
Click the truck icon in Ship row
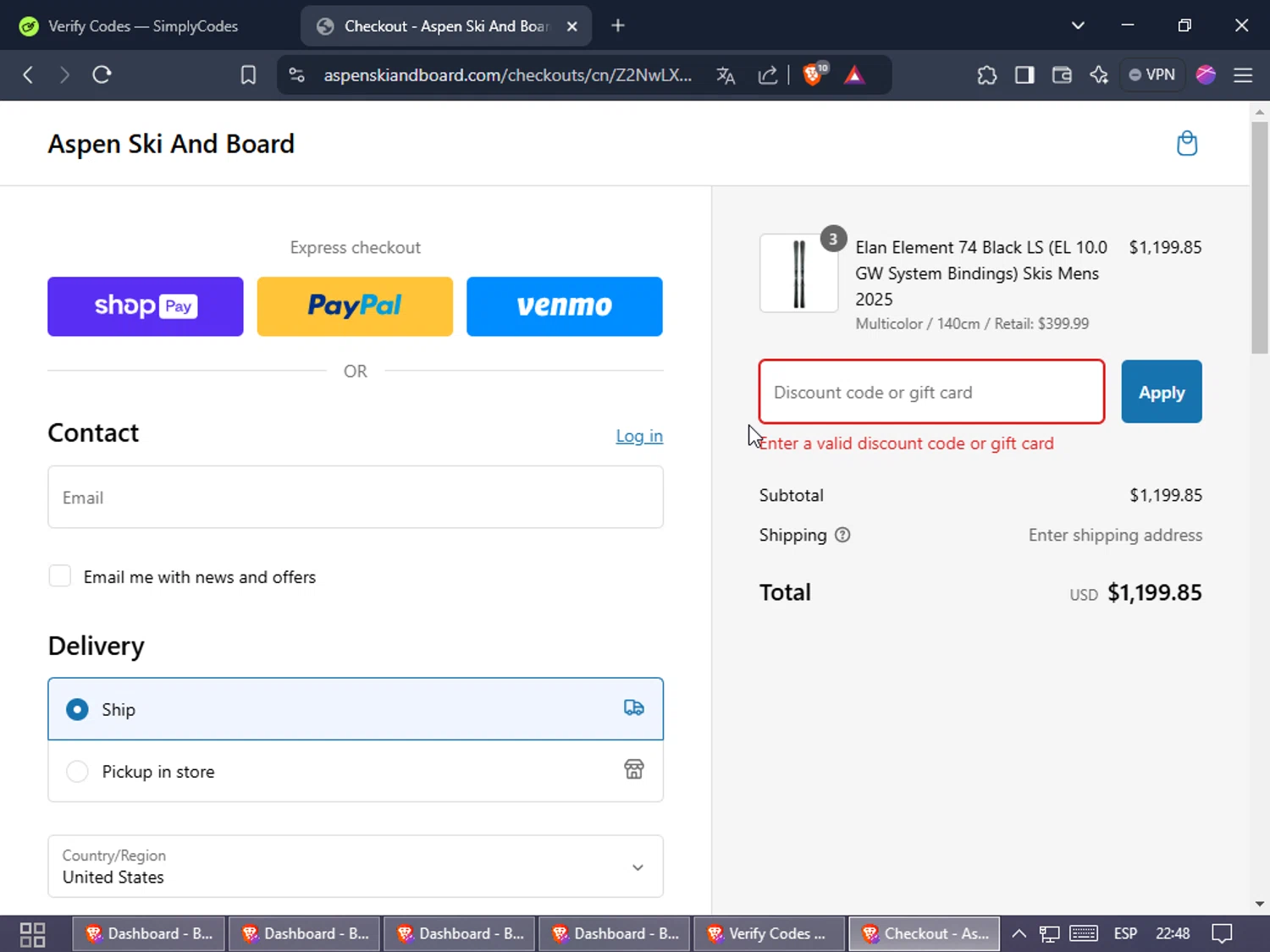[634, 708]
